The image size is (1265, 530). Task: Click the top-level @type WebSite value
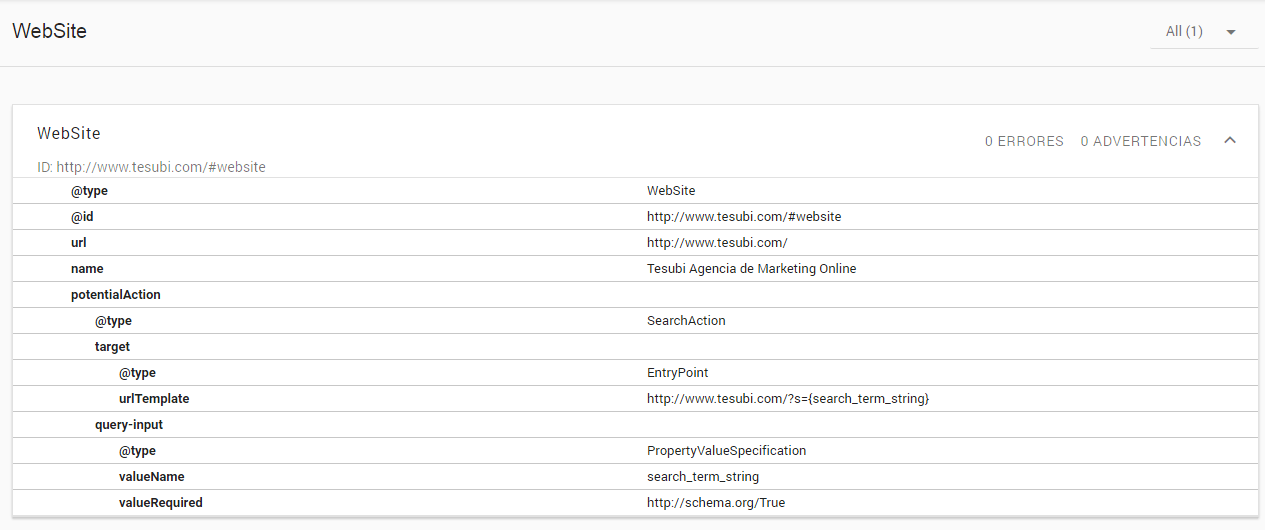pyautogui.click(x=671, y=190)
